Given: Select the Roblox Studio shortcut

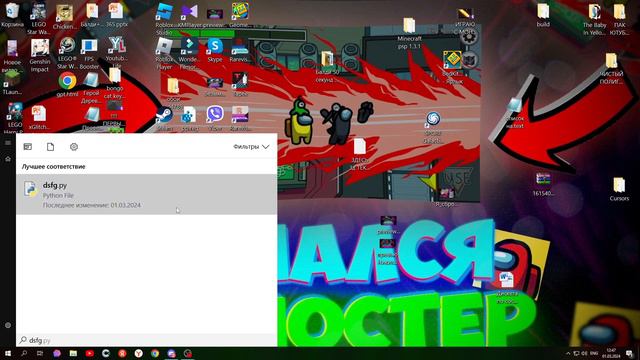Looking at the screenshot, I should click(164, 19).
